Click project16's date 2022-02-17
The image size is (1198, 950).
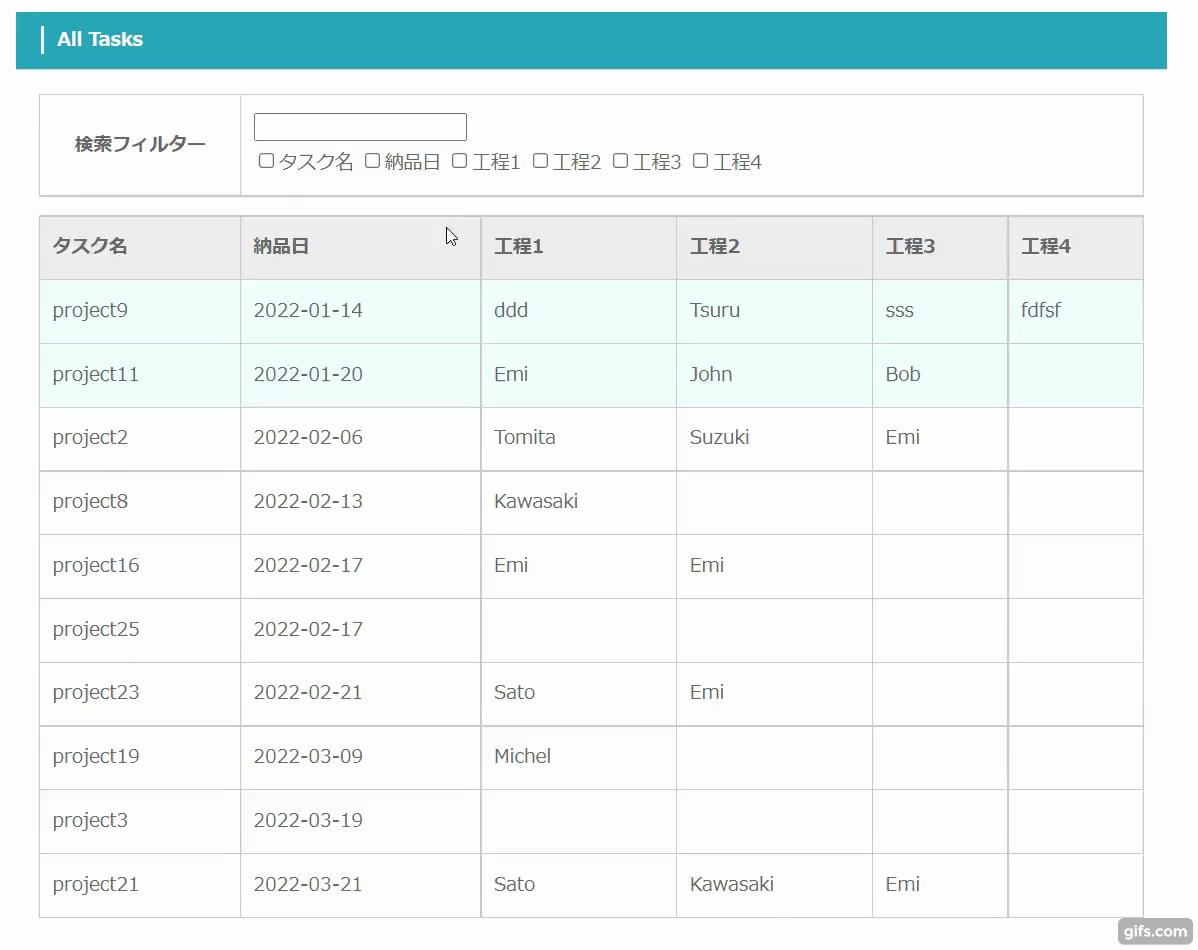(x=308, y=566)
